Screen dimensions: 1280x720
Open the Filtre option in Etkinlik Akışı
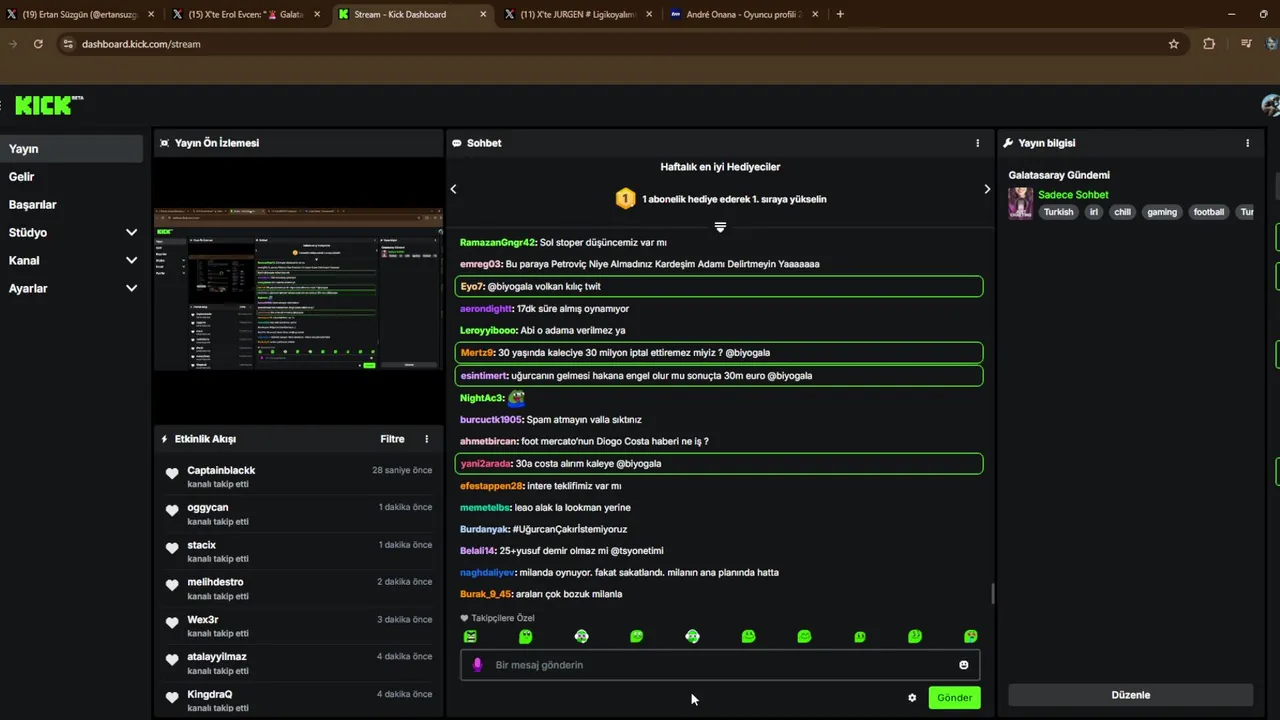392,439
